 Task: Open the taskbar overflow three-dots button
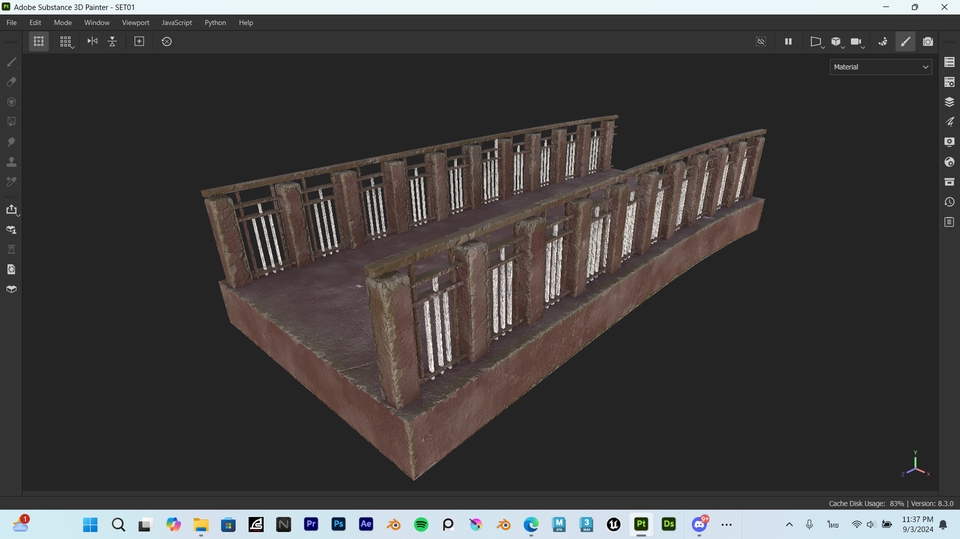click(727, 525)
